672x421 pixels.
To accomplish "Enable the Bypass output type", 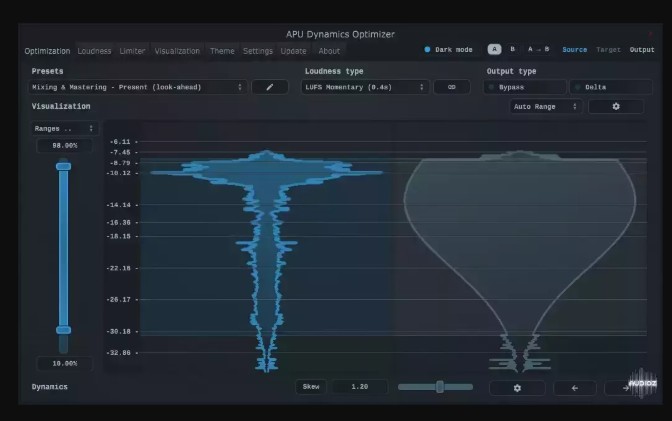I will (524, 87).
